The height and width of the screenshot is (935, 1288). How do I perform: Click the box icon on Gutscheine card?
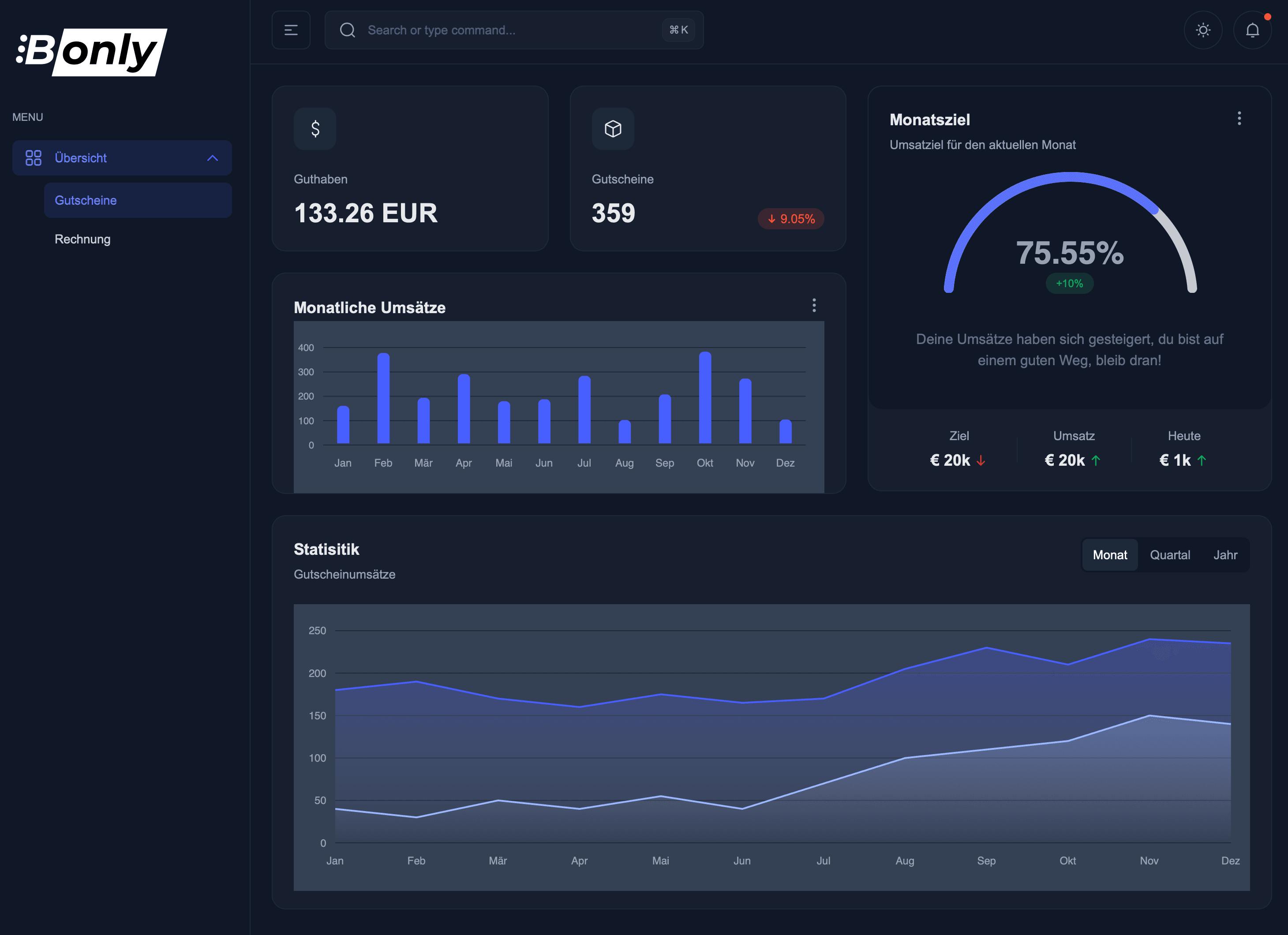pos(613,129)
